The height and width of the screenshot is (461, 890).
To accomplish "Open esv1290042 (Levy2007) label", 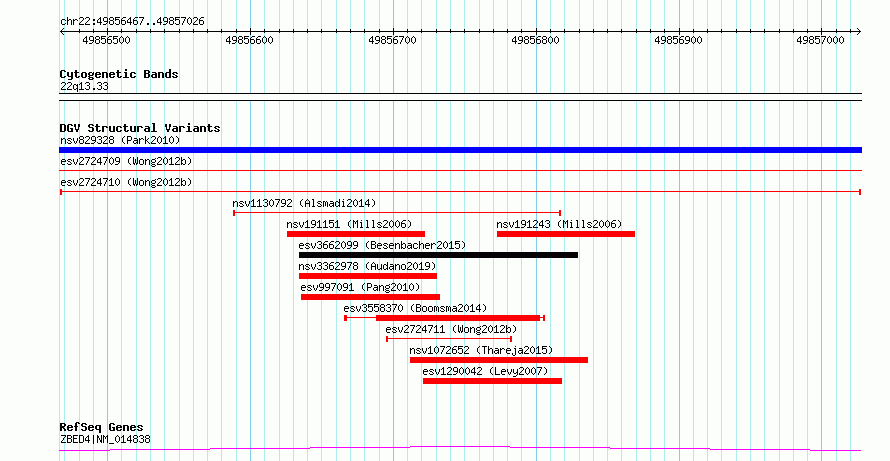I will click(485, 371).
